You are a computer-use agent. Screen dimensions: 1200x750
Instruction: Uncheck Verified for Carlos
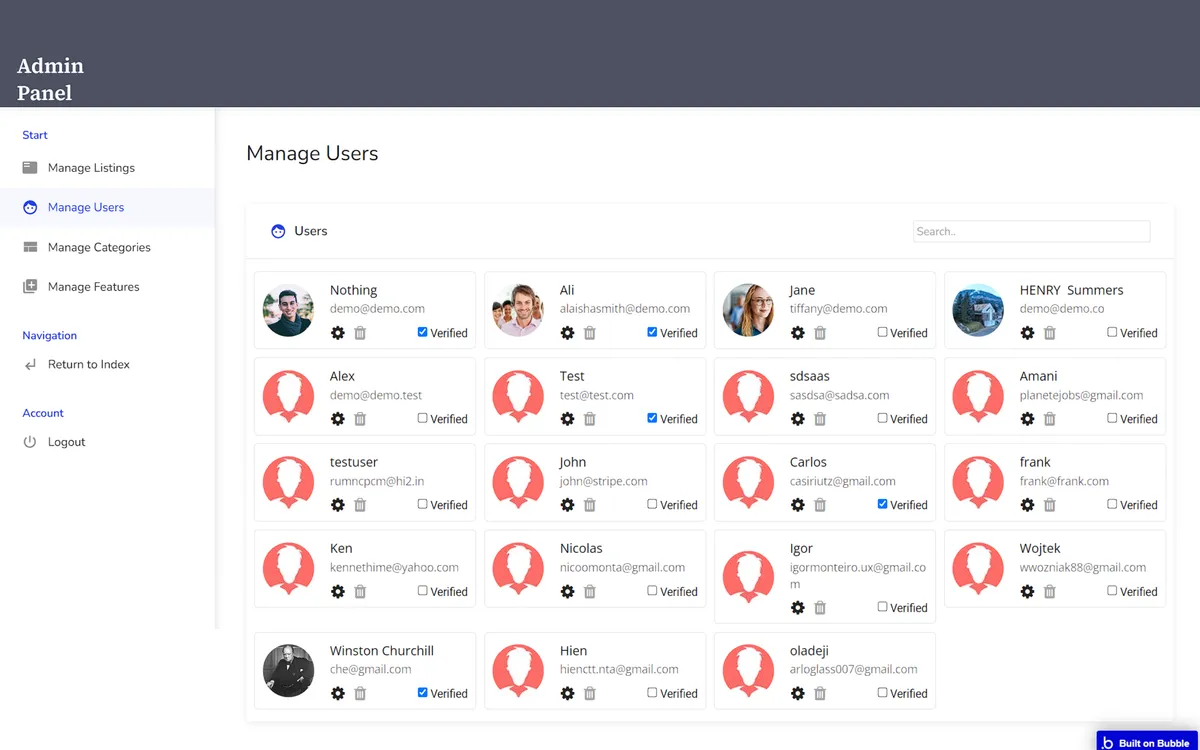point(882,504)
